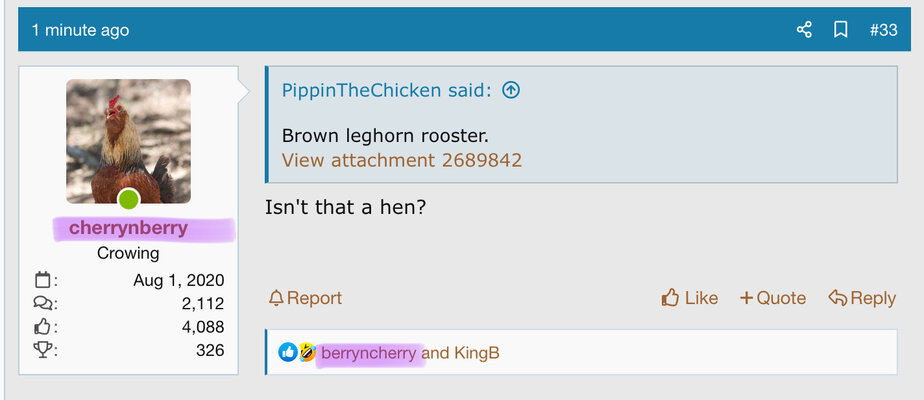Open post number #33 permalink
The image size is (924, 400).
[883, 30]
